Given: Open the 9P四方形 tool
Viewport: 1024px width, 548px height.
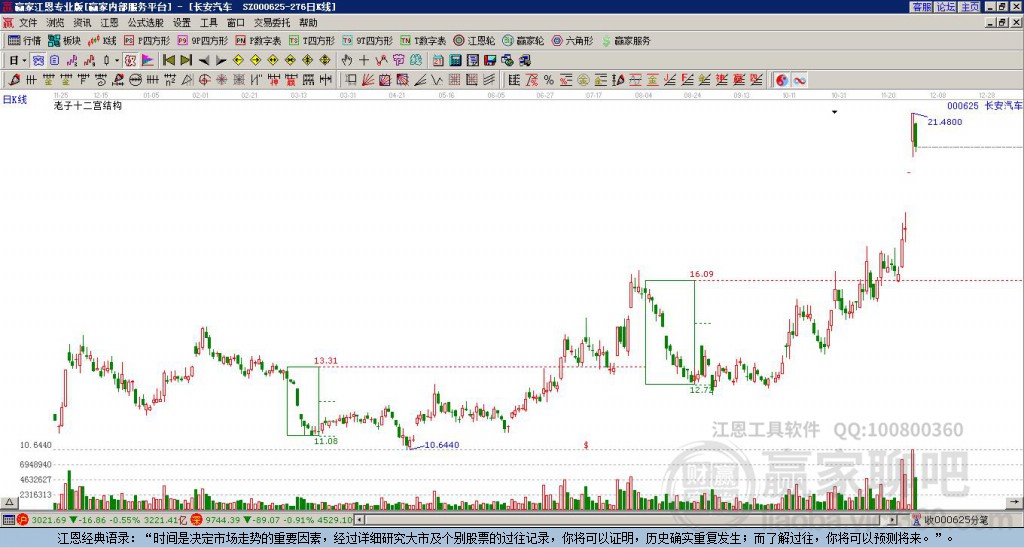Looking at the screenshot, I should (202, 40).
